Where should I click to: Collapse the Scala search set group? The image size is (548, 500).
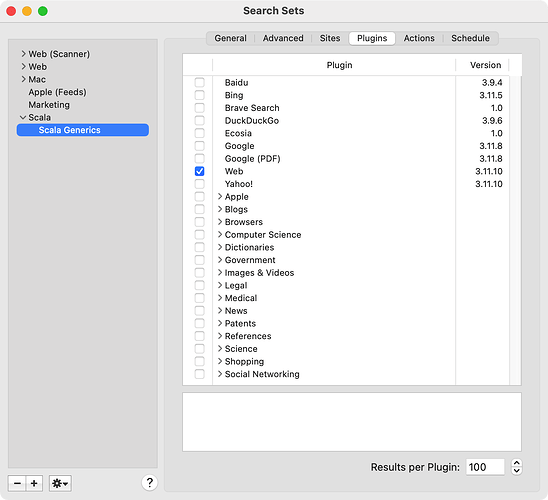tap(23, 117)
